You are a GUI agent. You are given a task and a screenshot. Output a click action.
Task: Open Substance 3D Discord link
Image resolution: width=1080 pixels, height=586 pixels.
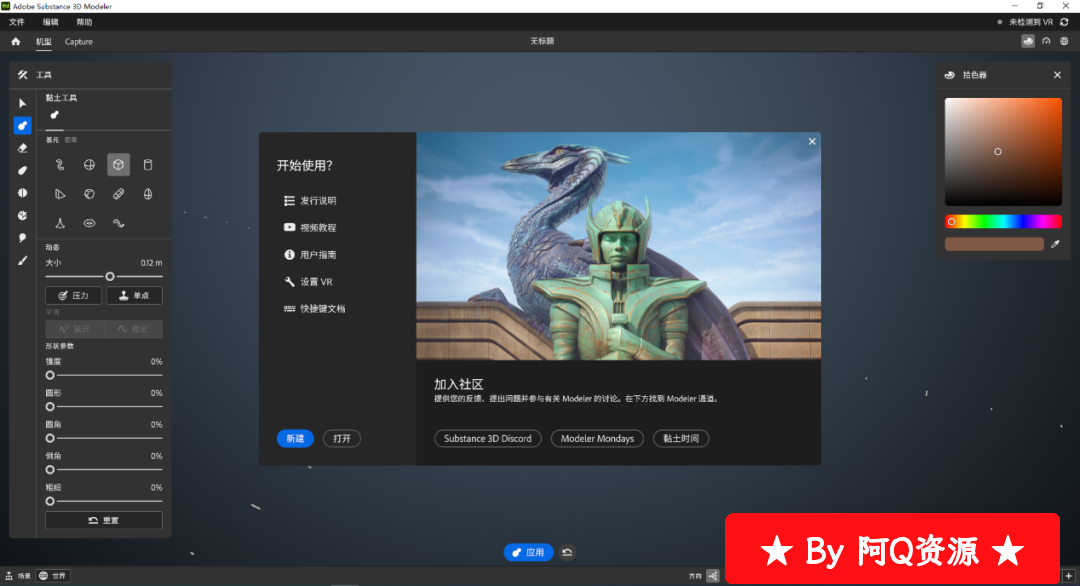click(x=488, y=439)
